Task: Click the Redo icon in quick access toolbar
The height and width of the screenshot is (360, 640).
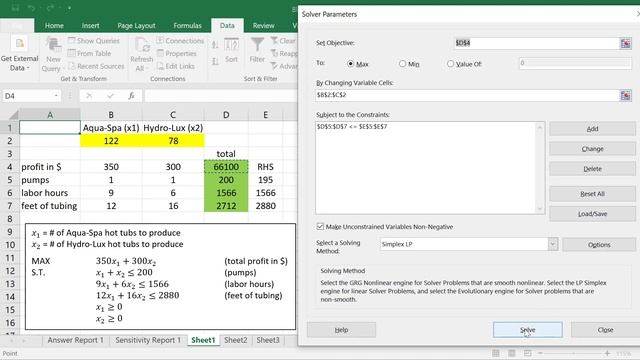Action: [50, 8]
